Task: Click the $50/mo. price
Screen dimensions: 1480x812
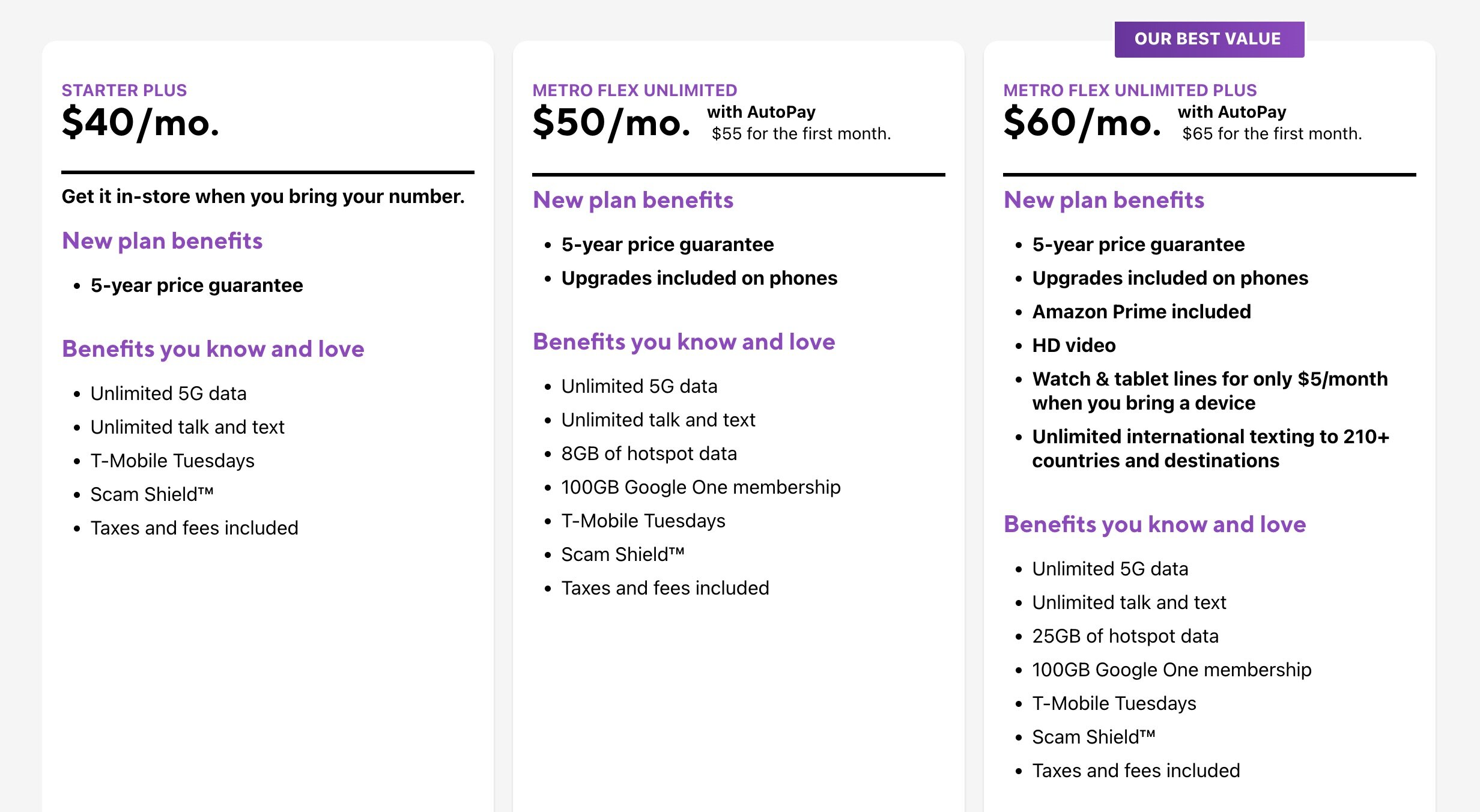Action: tap(611, 123)
